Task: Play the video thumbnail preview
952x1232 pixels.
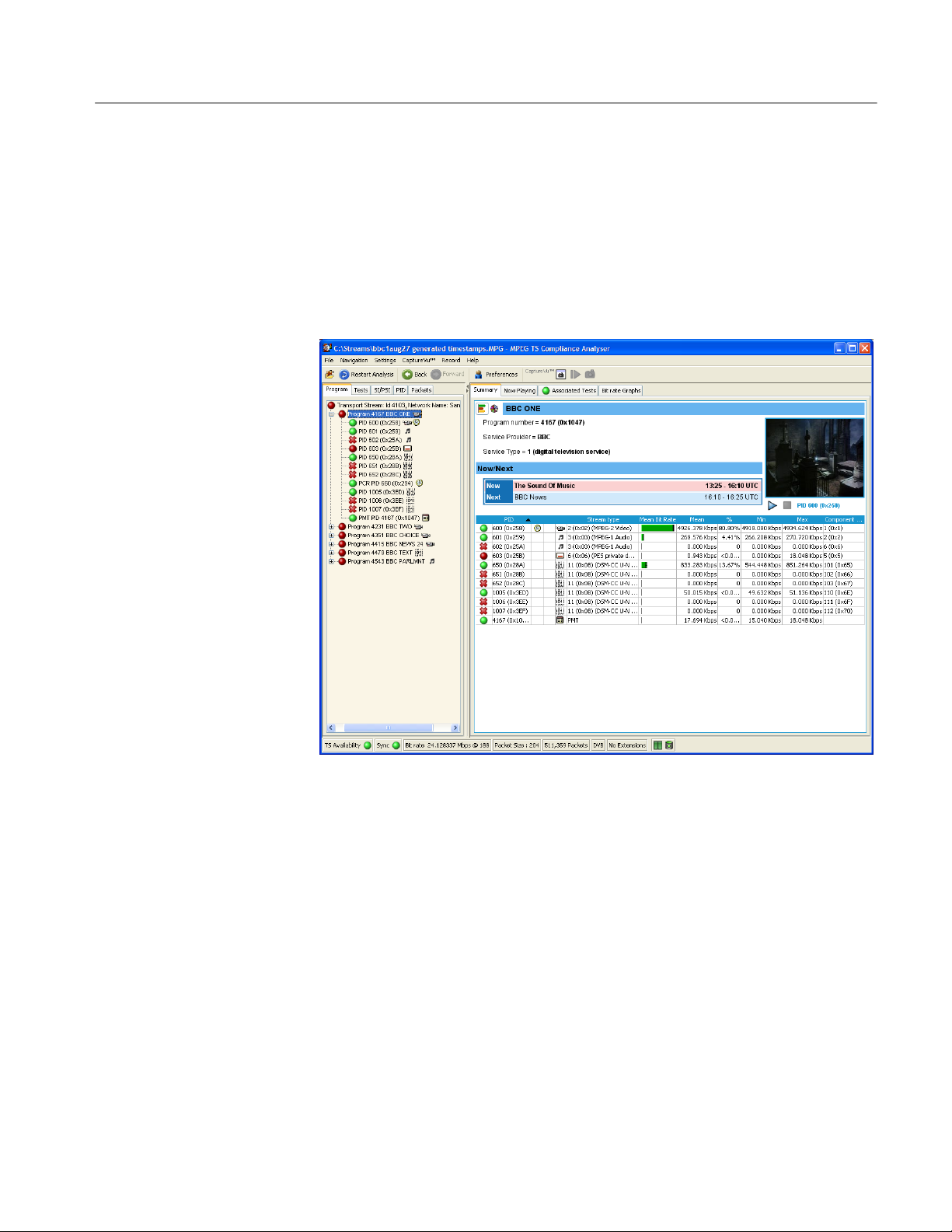Action: click(772, 505)
